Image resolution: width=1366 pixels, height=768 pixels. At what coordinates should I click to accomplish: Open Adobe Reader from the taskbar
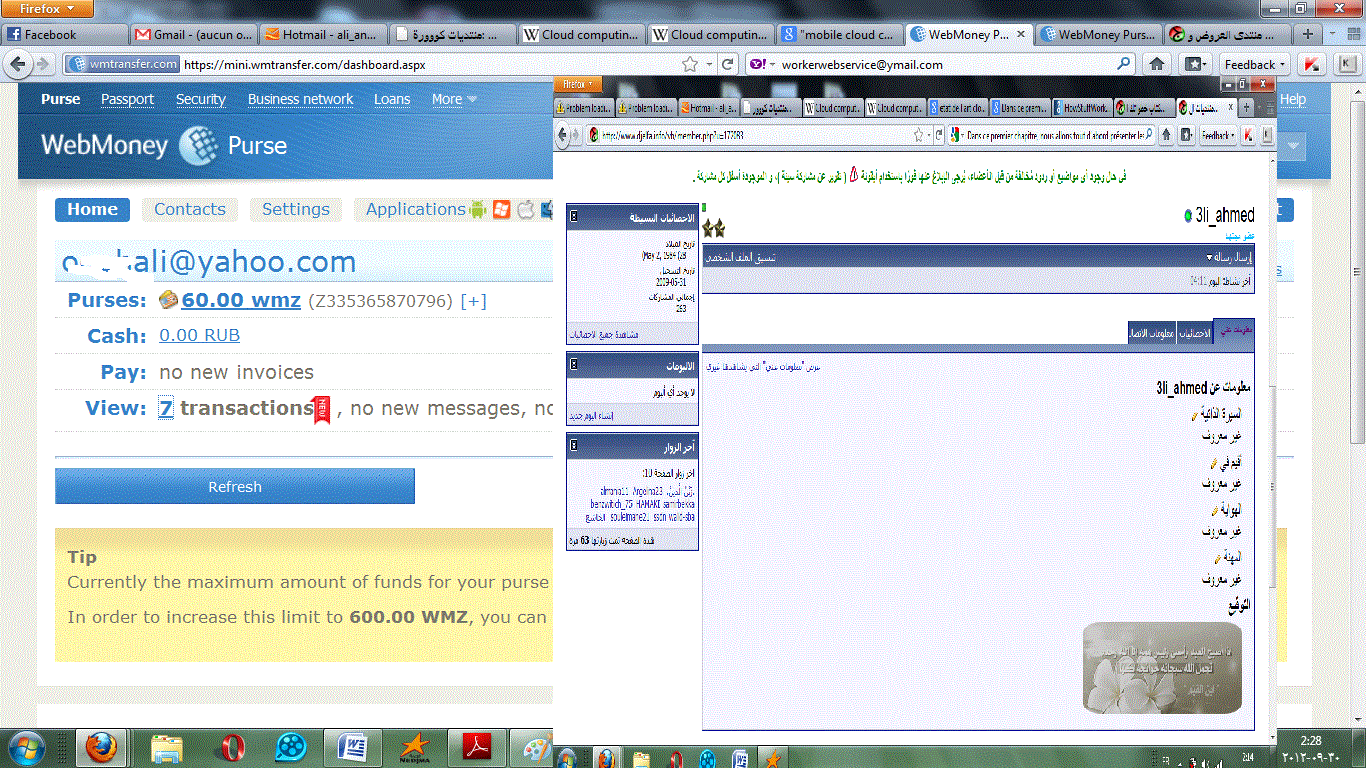[x=475, y=748]
